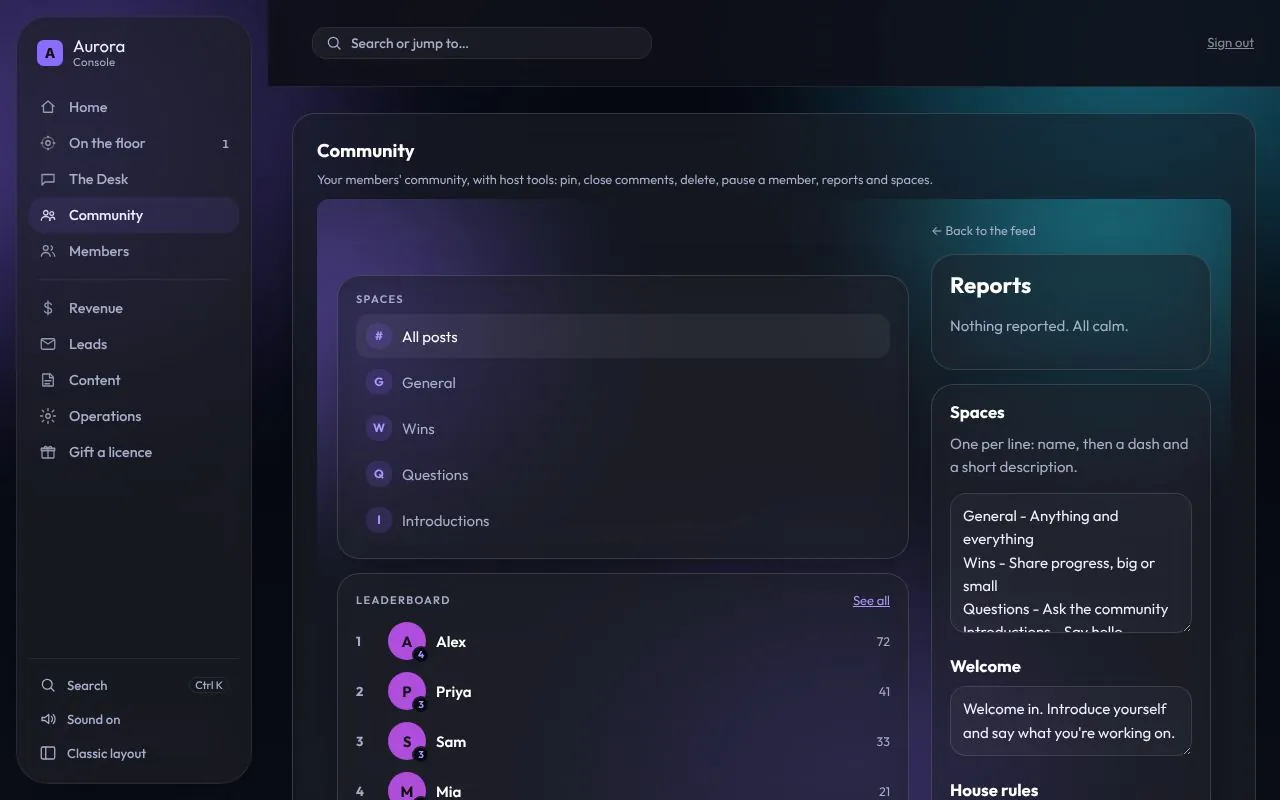This screenshot has width=1280, height=800.
Task: Click the name Mia in leaderboard
Action: (x=449, y=791)
